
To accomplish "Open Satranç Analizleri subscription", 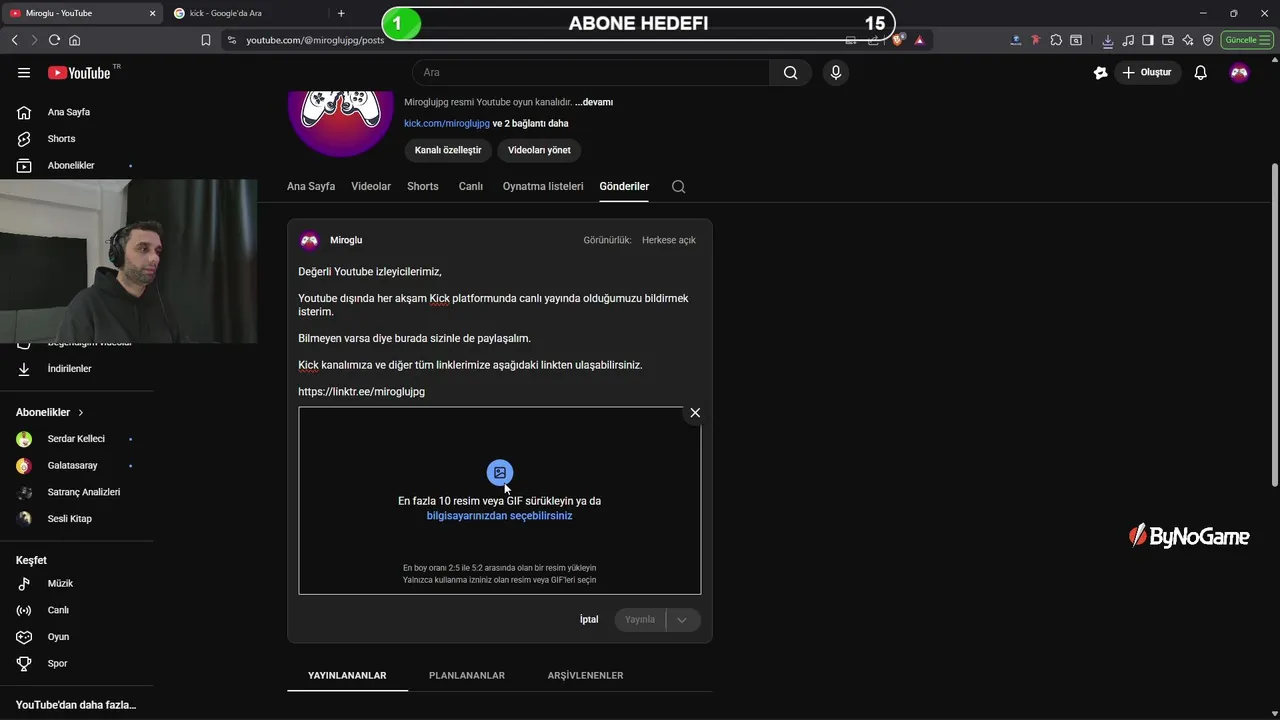I will click(x=84, y=492).
